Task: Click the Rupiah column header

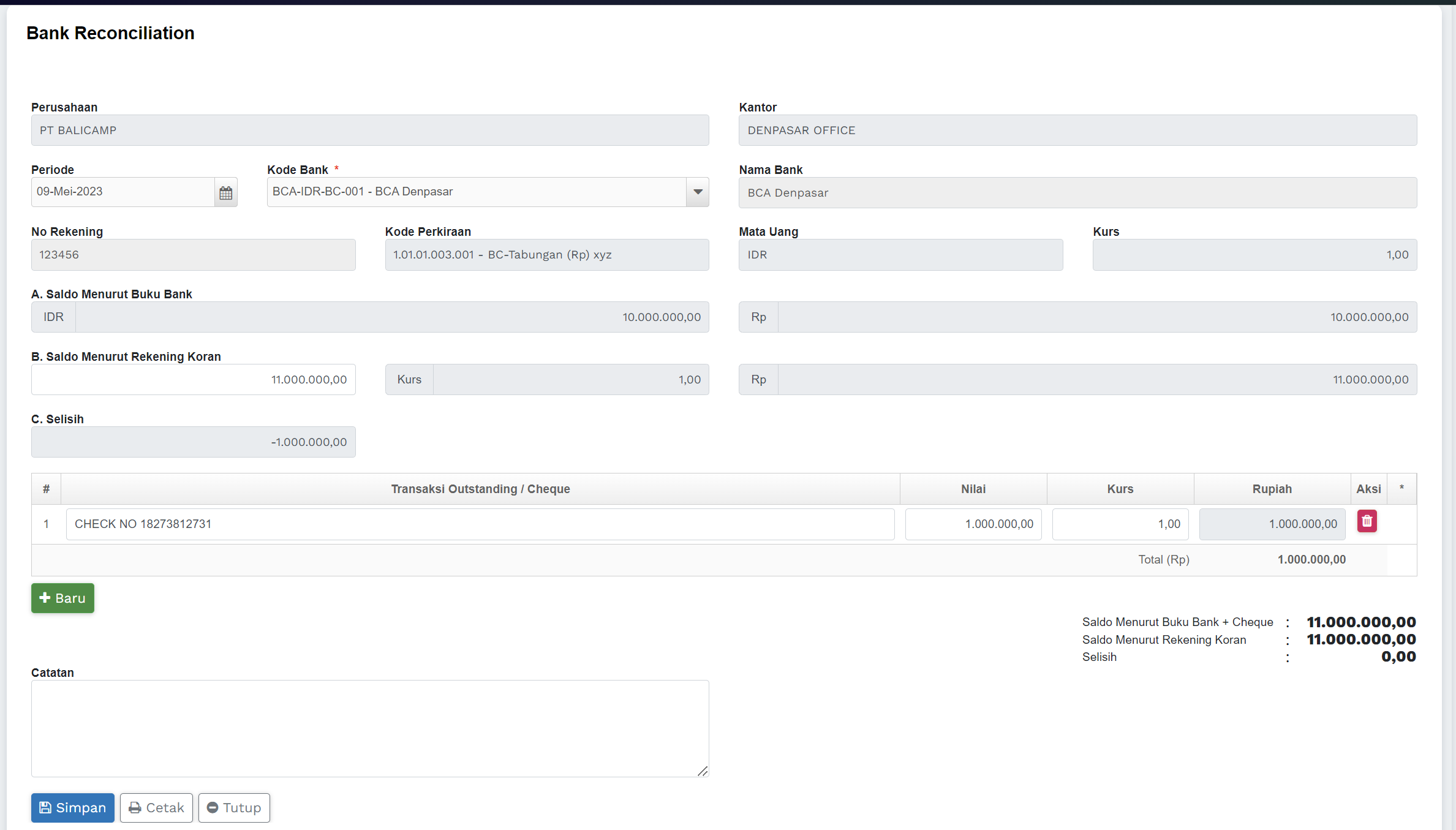Action: (x=1272, y=489)
